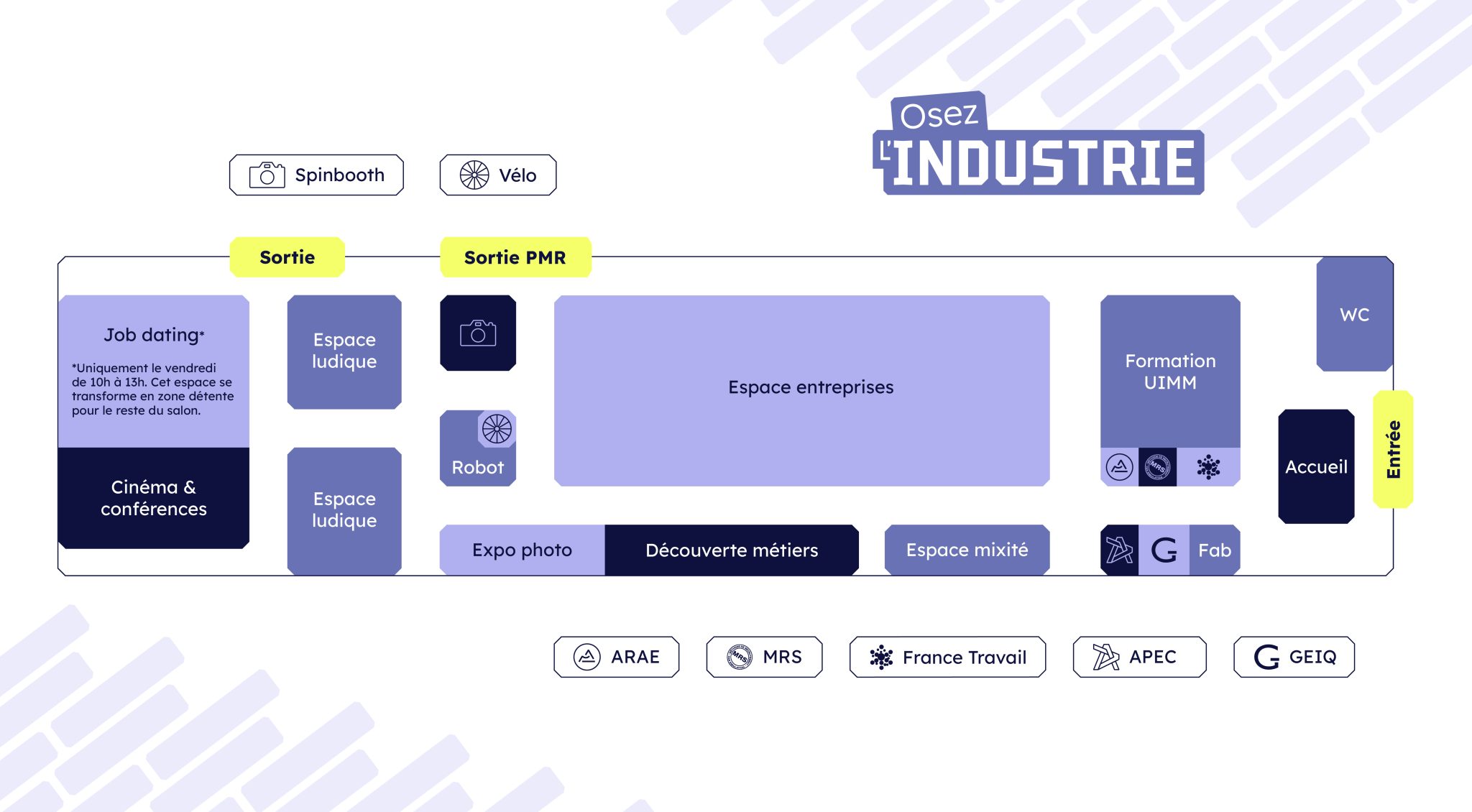The width and height of the screenshot is (1472, 812).
Task: Click the yellow Entrée marker
Action: tap(1393, 450)
